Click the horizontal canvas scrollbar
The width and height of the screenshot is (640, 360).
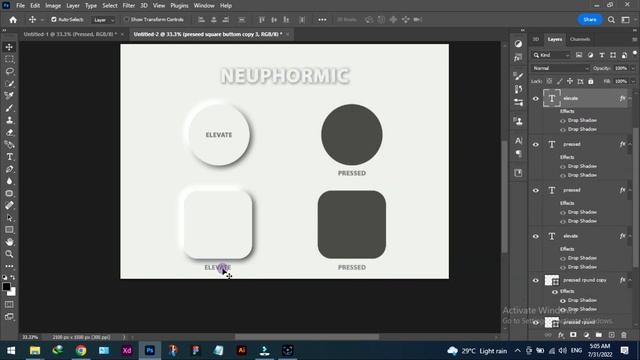click(307, 337)
